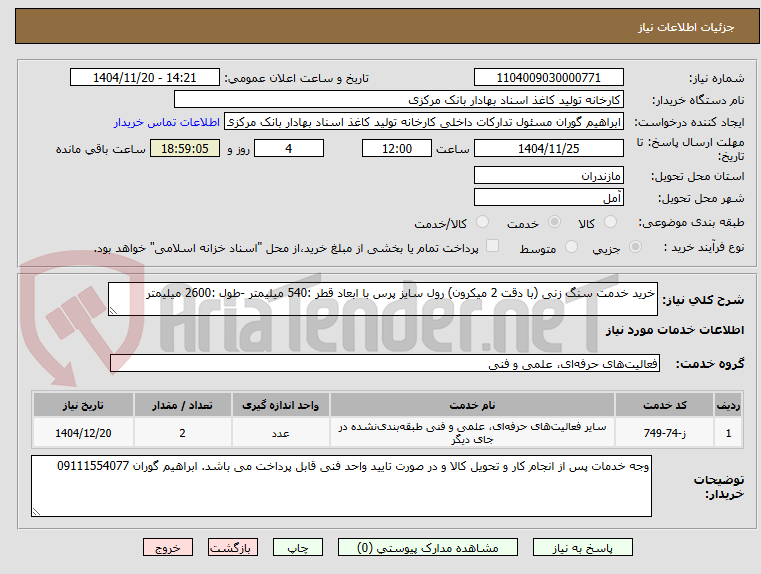This screenshot has height=574, width=761.
Task: Click the شرح کلی نیاز text area
Action: coord(382,299)
